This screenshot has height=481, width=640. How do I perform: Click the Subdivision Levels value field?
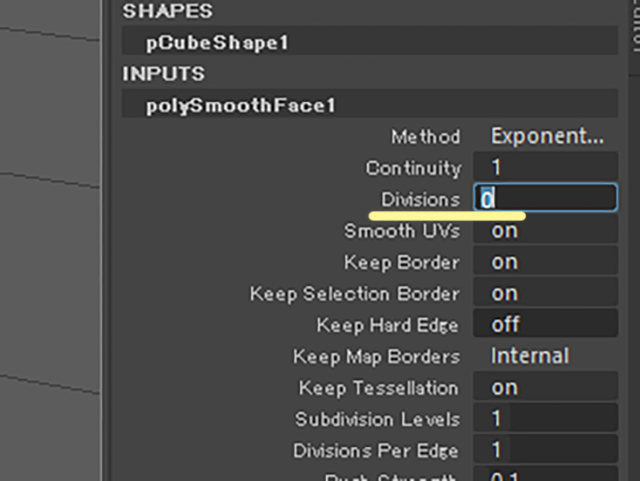545,418
